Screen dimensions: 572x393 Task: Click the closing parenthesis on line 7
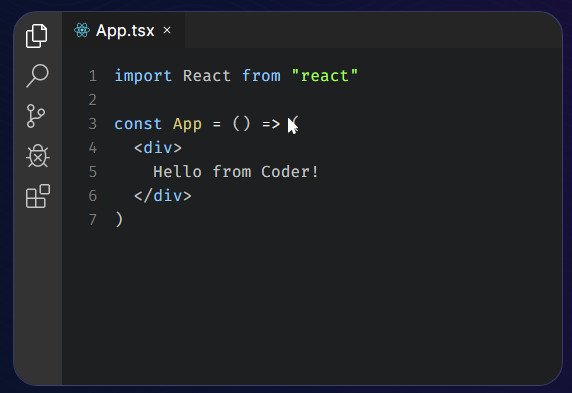119,220
